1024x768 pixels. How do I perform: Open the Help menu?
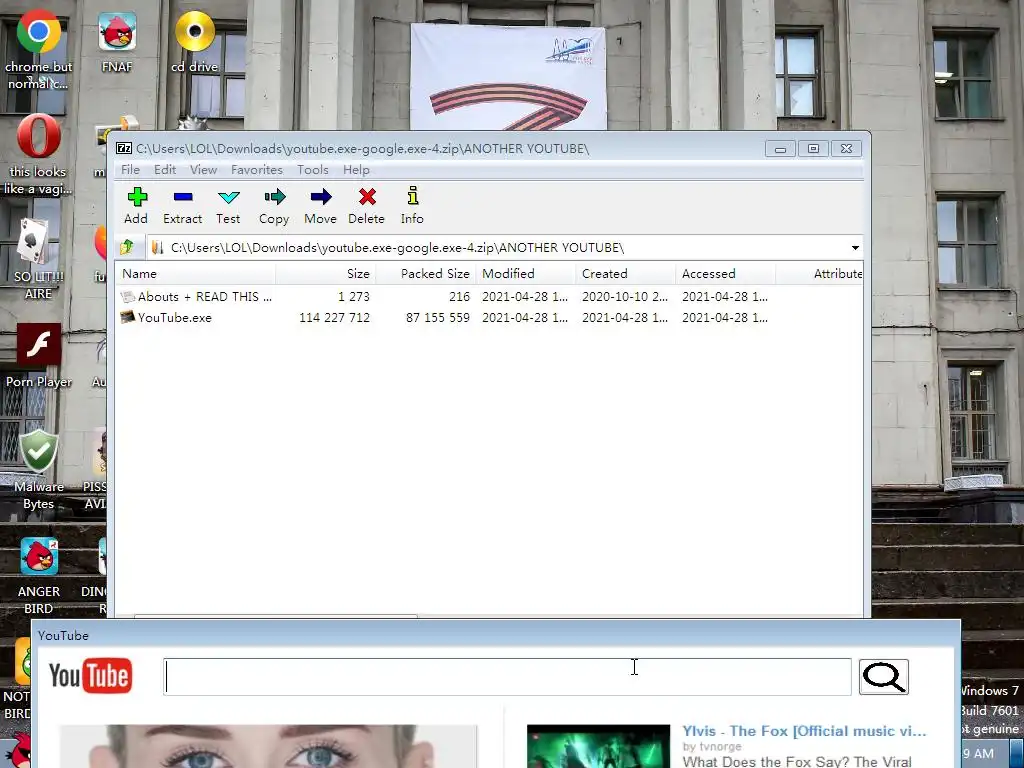pos(356,170)
